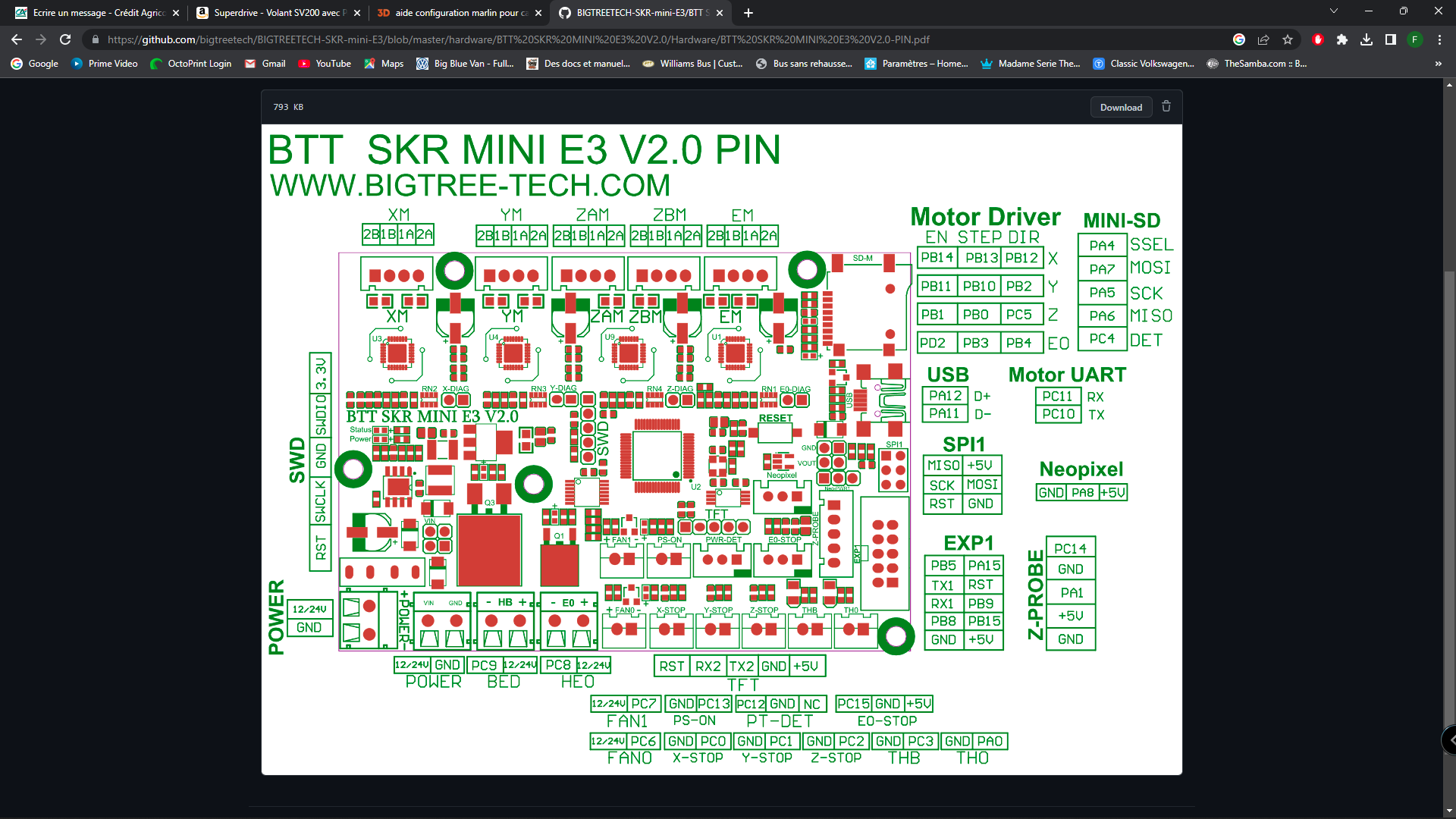Open the Chrome three-dot menu
The width and height of the screenshot is (1456, 819).
coord(1439,39)
